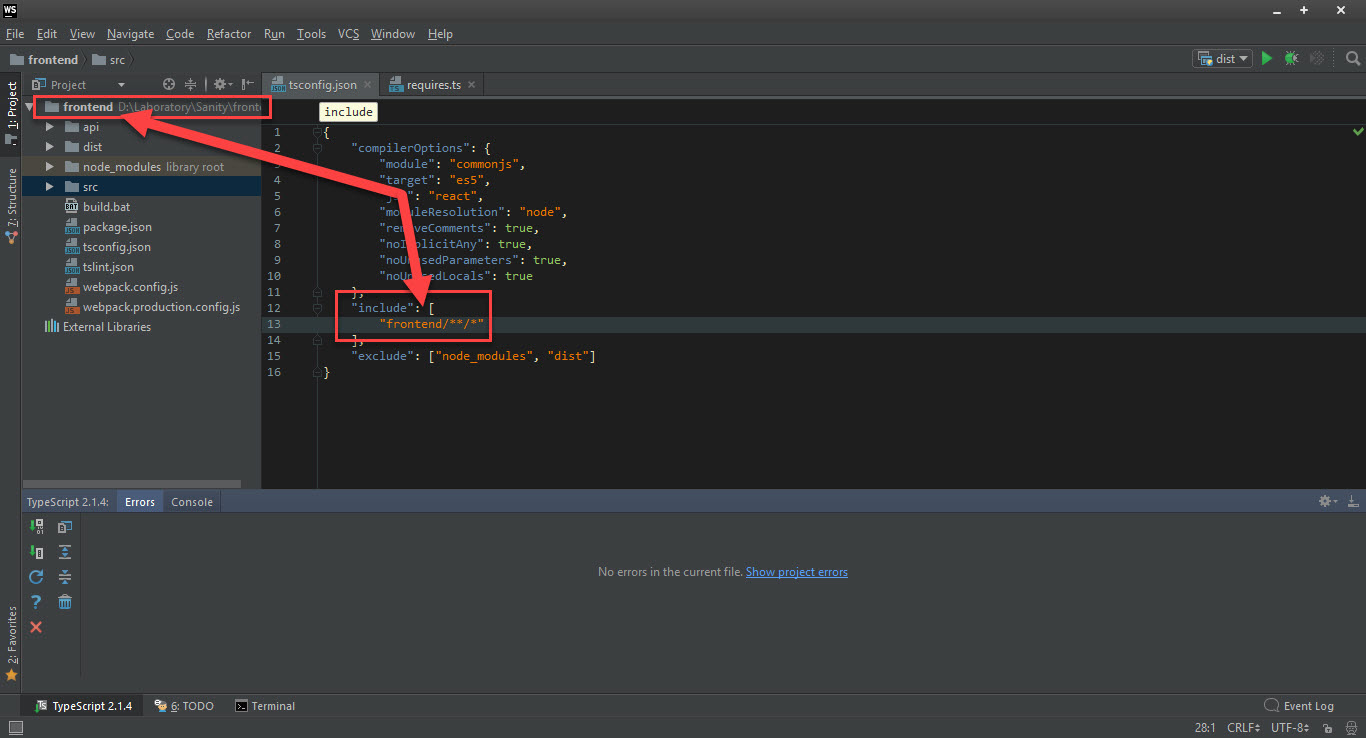Expand the node_modules folder
The height and width of the screenshot is (738, 1366).
coord(49,167)
